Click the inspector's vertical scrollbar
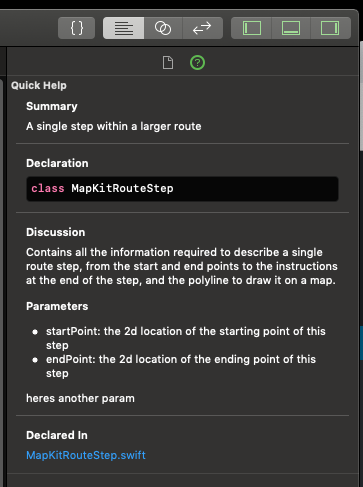 [361, 97]
